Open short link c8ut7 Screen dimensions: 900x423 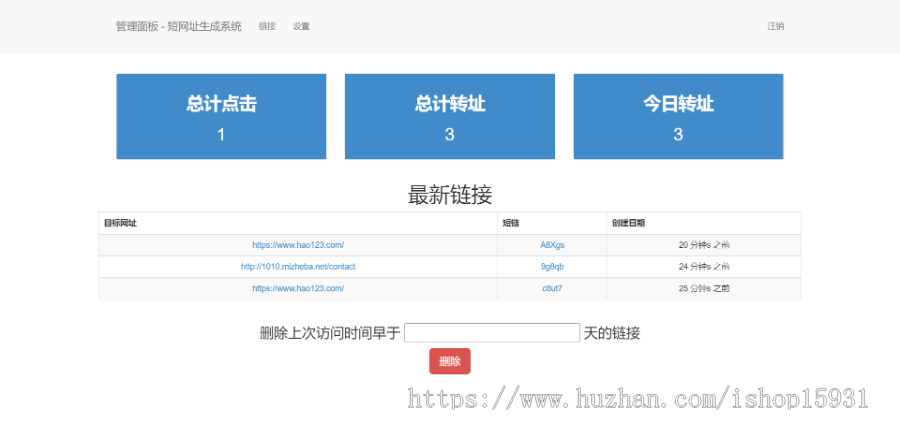pyautogui.click(x=552, y=289)
